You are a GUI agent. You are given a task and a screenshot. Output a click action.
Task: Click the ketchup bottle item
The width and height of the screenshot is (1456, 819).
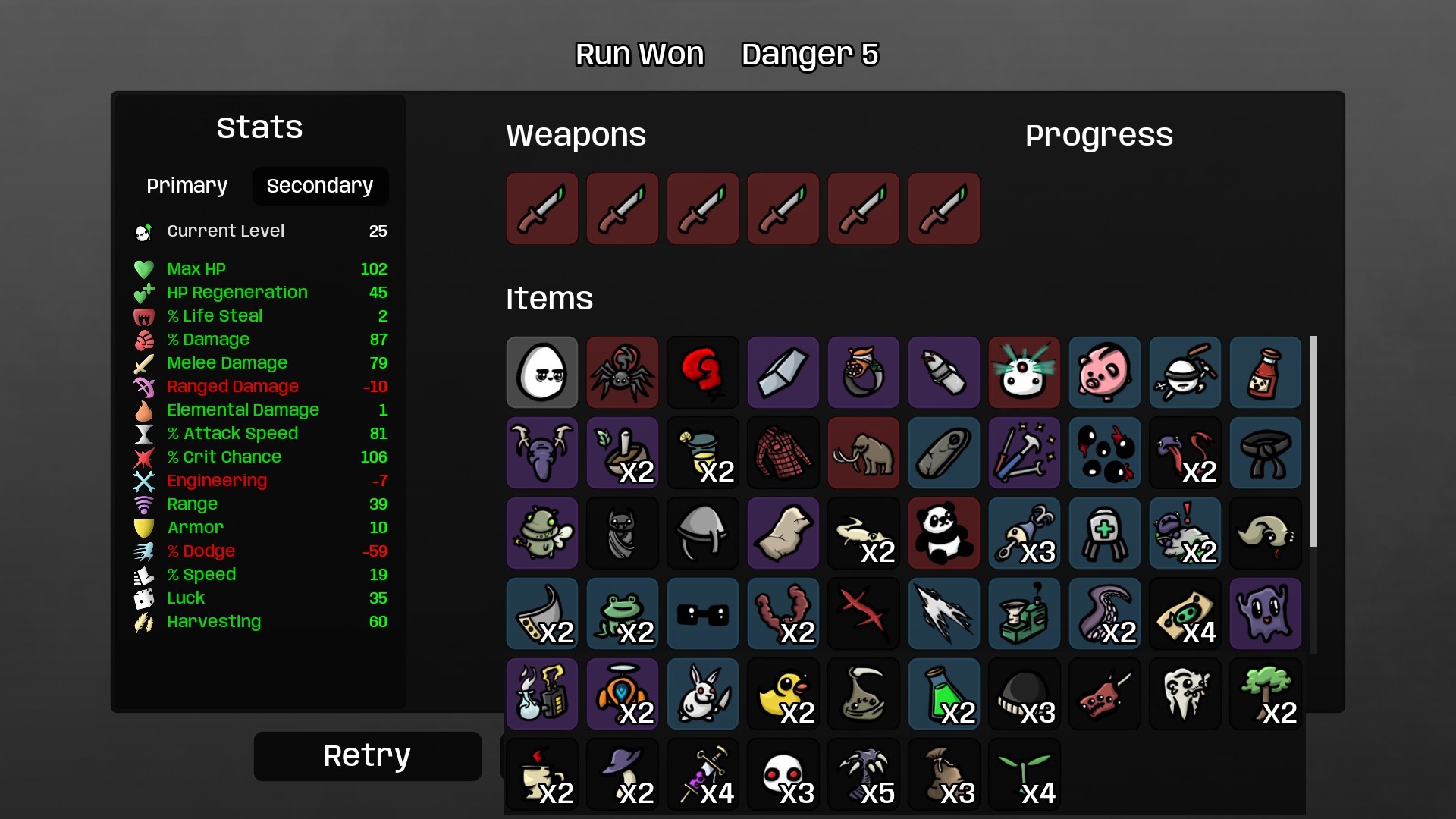1266,372
